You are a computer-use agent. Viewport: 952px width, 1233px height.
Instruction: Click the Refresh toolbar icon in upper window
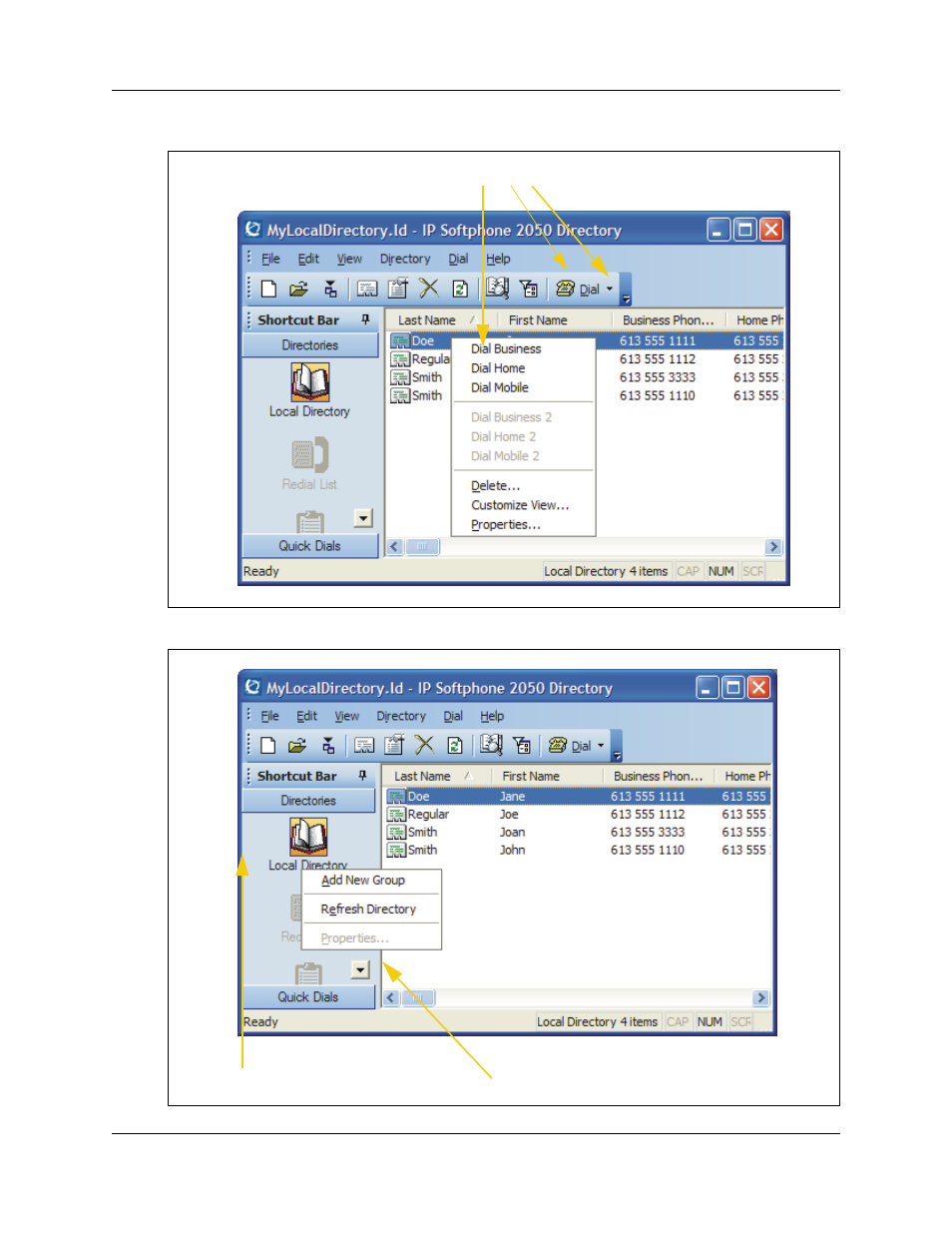(x=460, y=289)
